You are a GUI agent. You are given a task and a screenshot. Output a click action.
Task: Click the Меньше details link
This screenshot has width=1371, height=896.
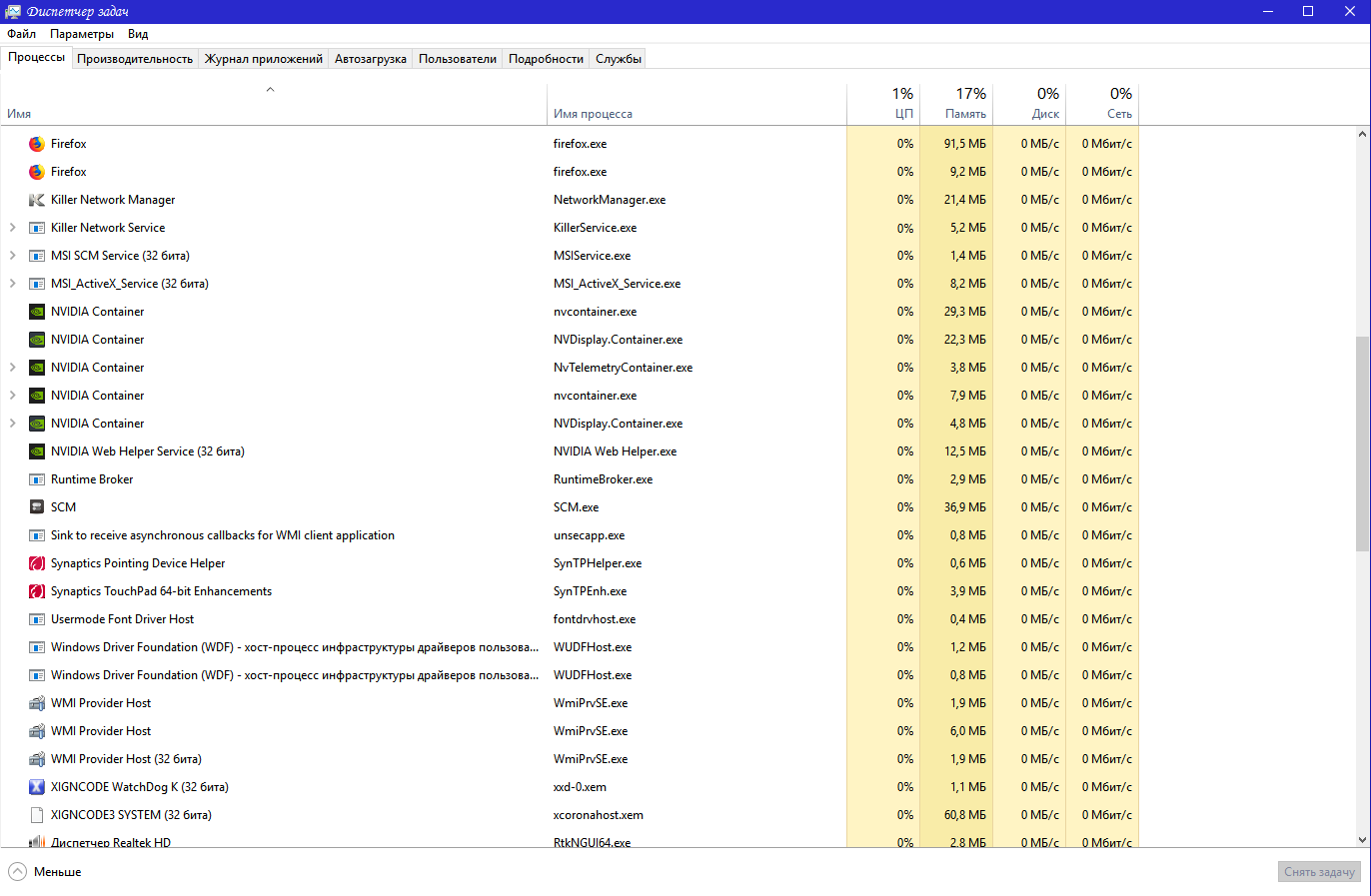tap(58, 872)
